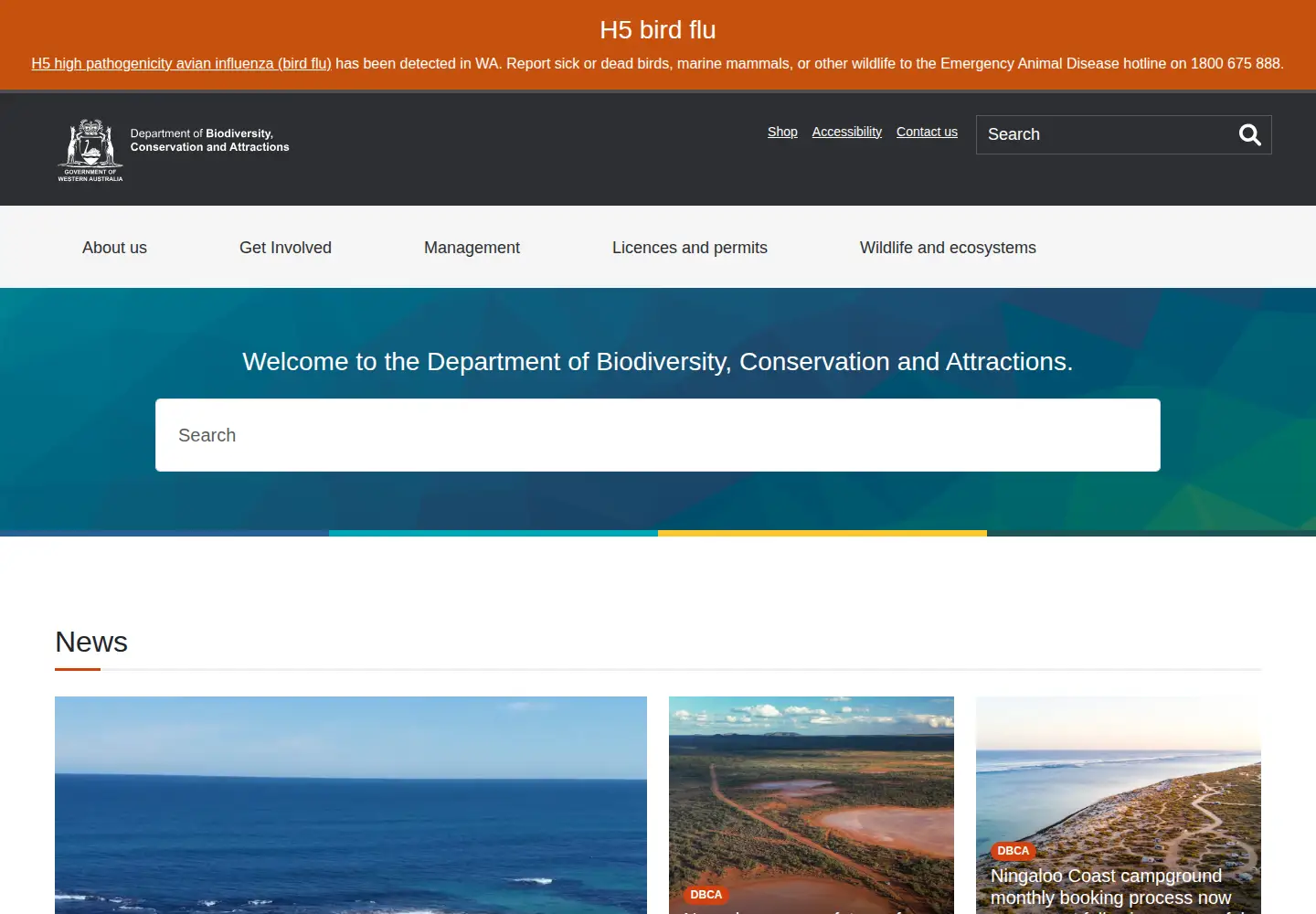
Task: Click the News section heading
Action: coord(91,642)
